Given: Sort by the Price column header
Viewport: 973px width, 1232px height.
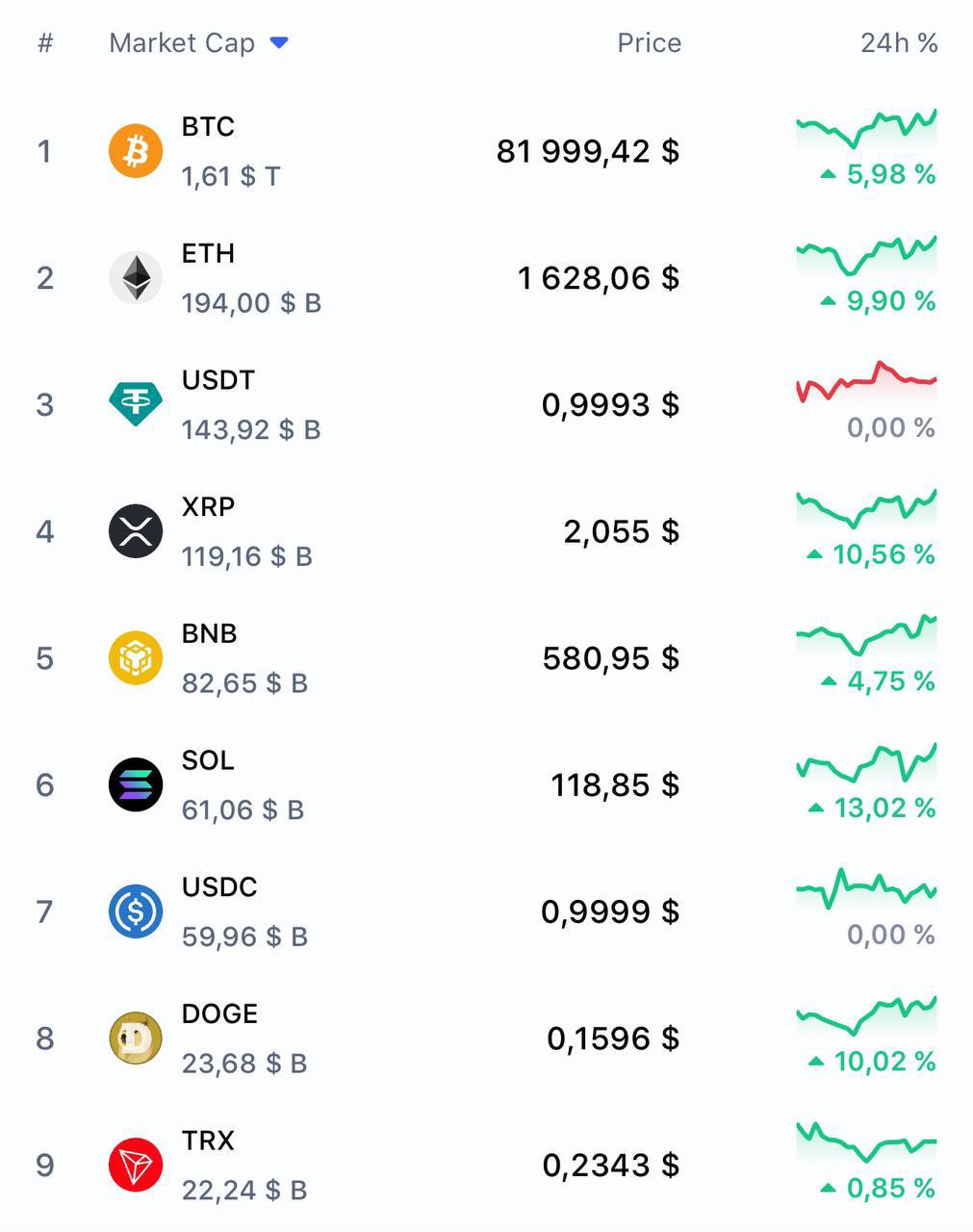Looking at the screenshot, I should pos(650,43).
